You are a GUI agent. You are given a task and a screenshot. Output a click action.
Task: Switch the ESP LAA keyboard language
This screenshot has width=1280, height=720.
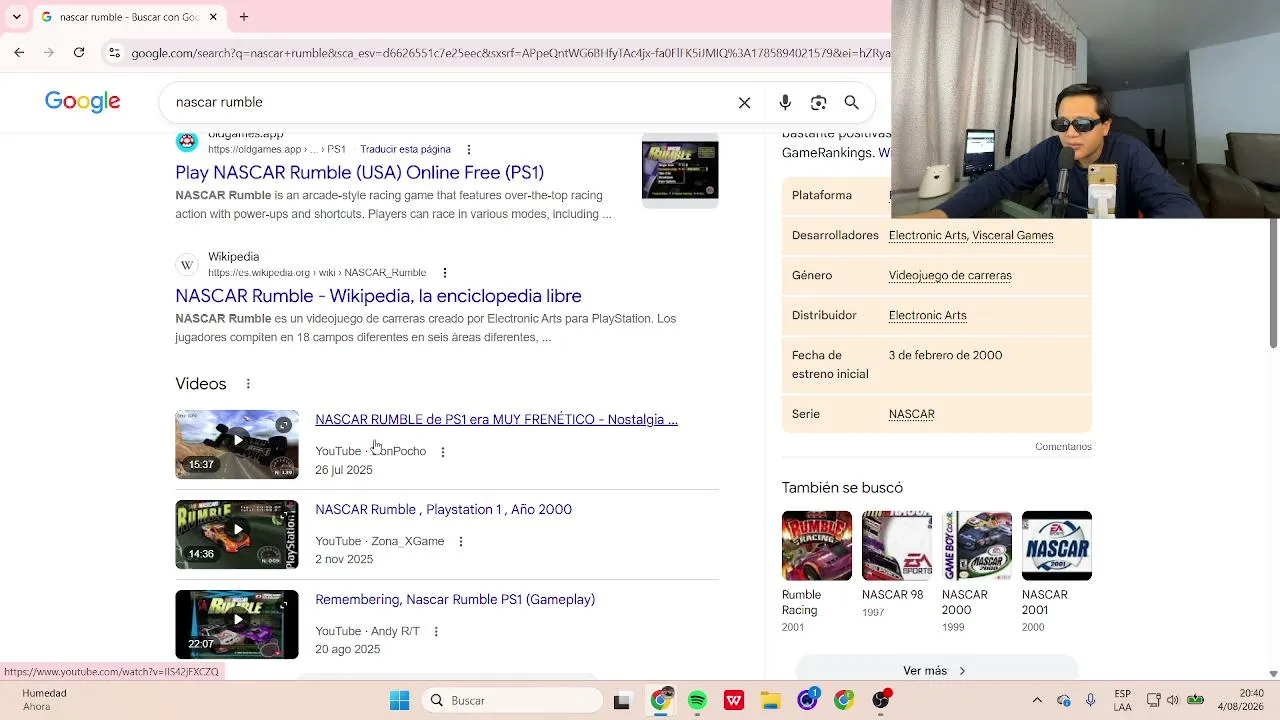1123,700
